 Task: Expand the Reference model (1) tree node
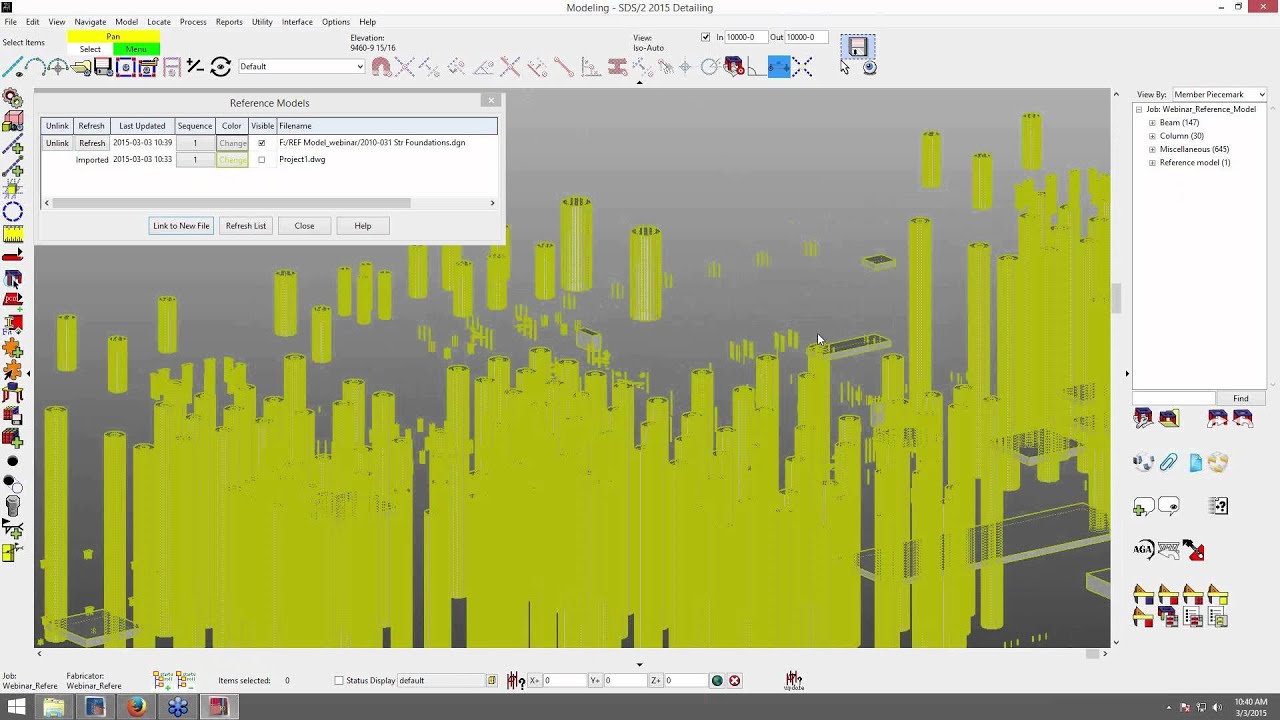(1152, 163)
